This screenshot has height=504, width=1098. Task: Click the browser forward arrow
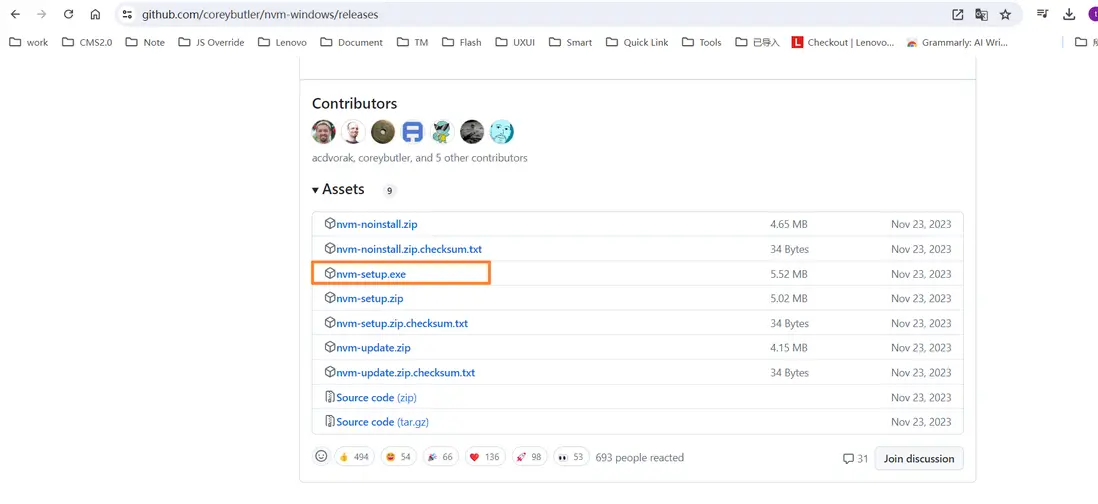41,14
